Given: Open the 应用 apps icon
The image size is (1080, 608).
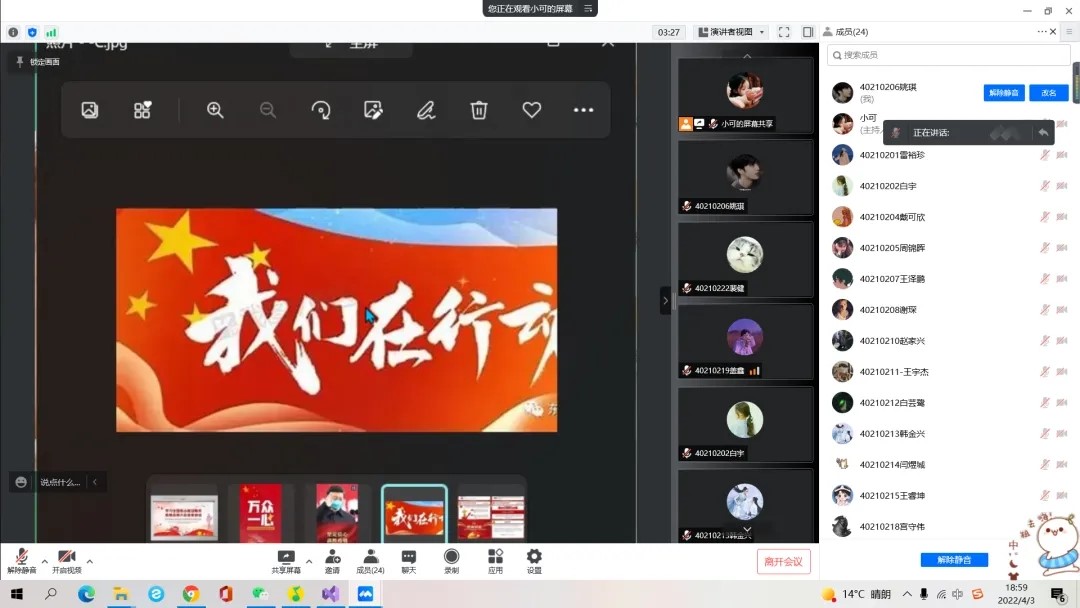Looking at the screenshot, I should pyautogui.click(x=495, y=560).
